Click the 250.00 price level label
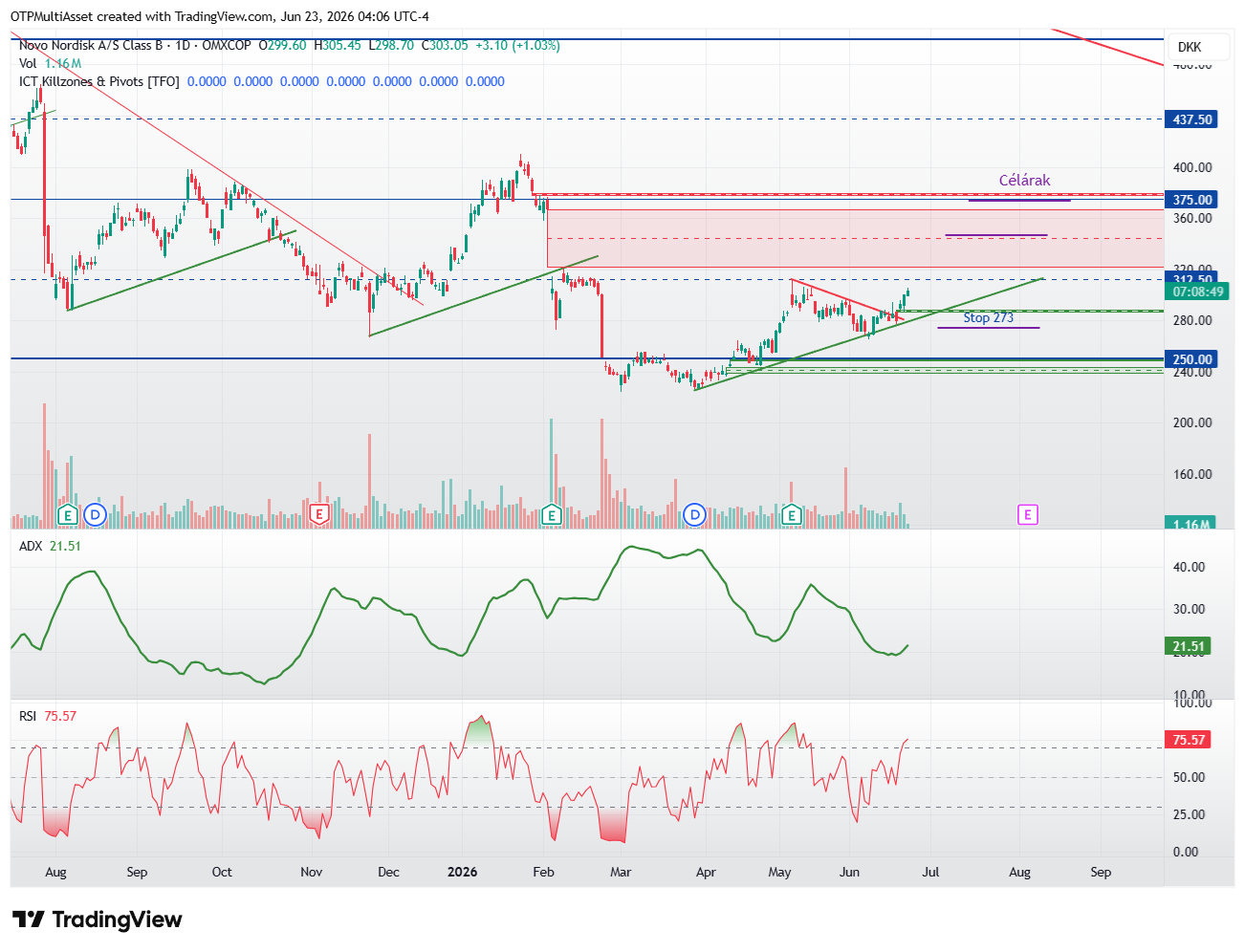1245x952 pixels. [x=1191, y=359]
